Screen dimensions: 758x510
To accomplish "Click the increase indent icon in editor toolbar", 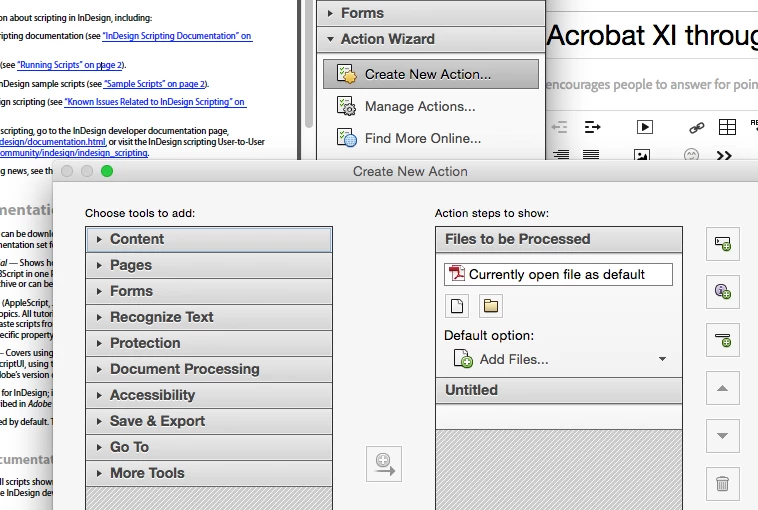I will coord(592,127).
